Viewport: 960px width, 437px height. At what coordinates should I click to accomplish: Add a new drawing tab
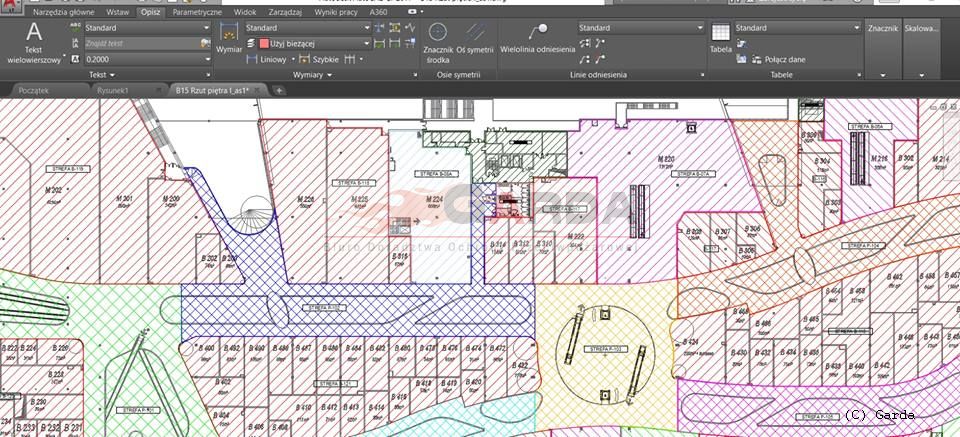(x=279, y=91)
